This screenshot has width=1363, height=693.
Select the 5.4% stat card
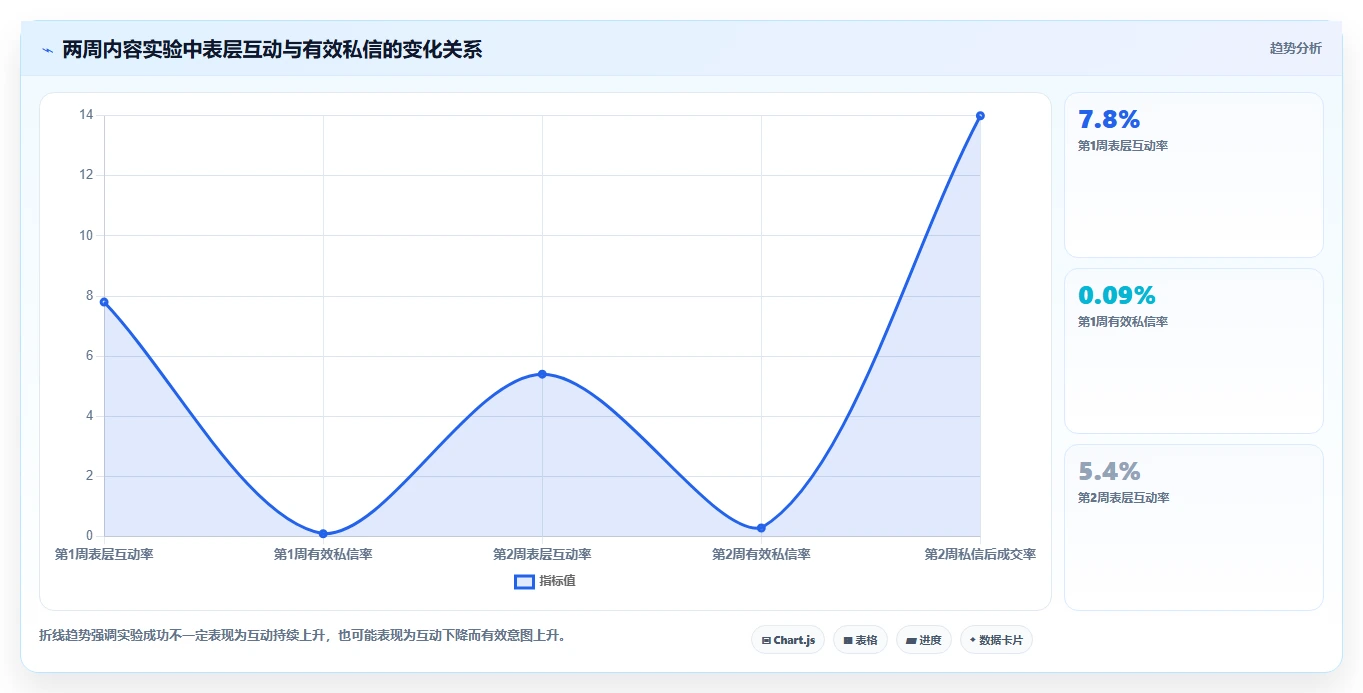point(1193,527)
